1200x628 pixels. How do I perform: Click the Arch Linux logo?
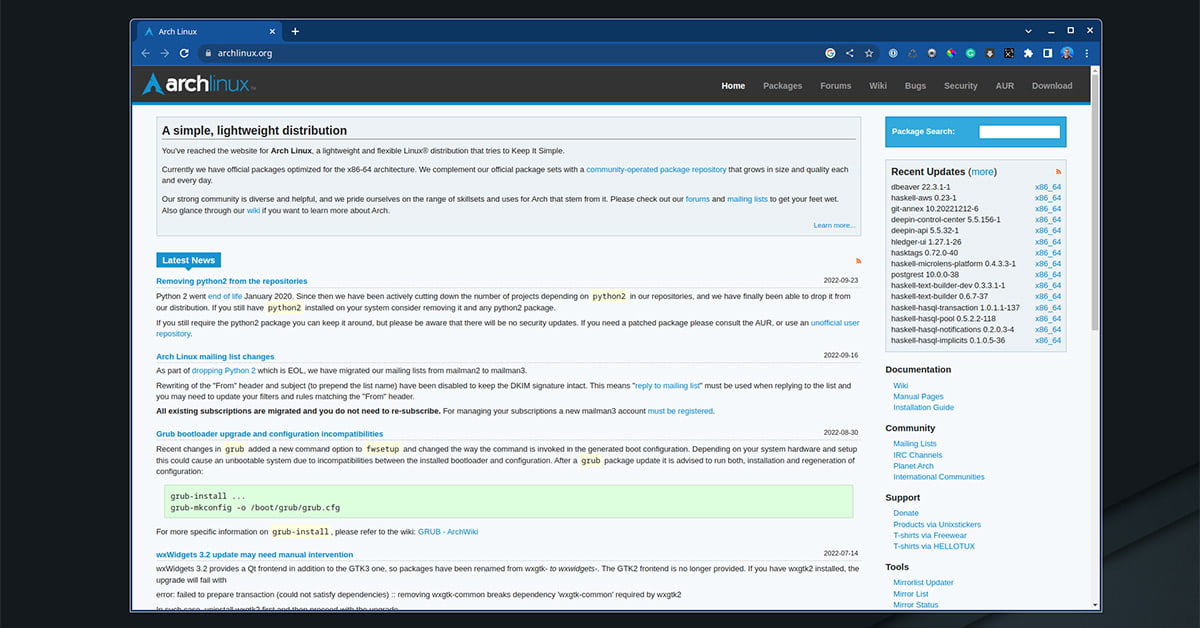199,85
